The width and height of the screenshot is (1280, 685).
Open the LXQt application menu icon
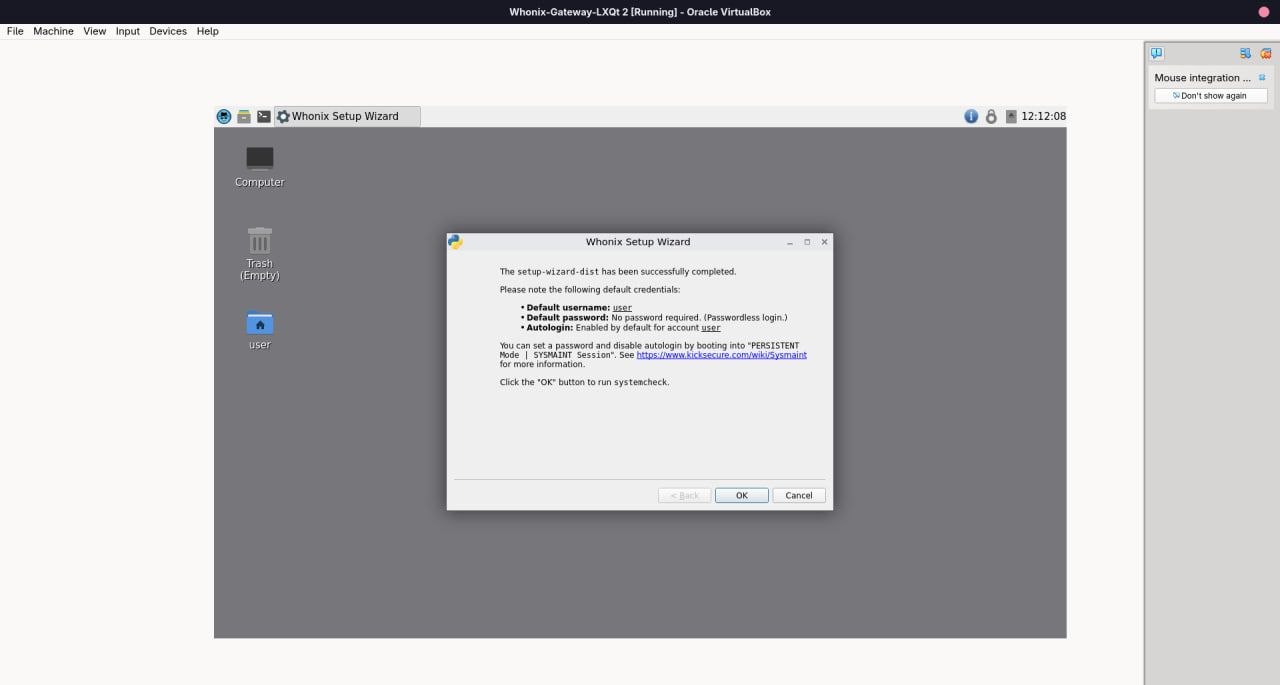(224, 116)
